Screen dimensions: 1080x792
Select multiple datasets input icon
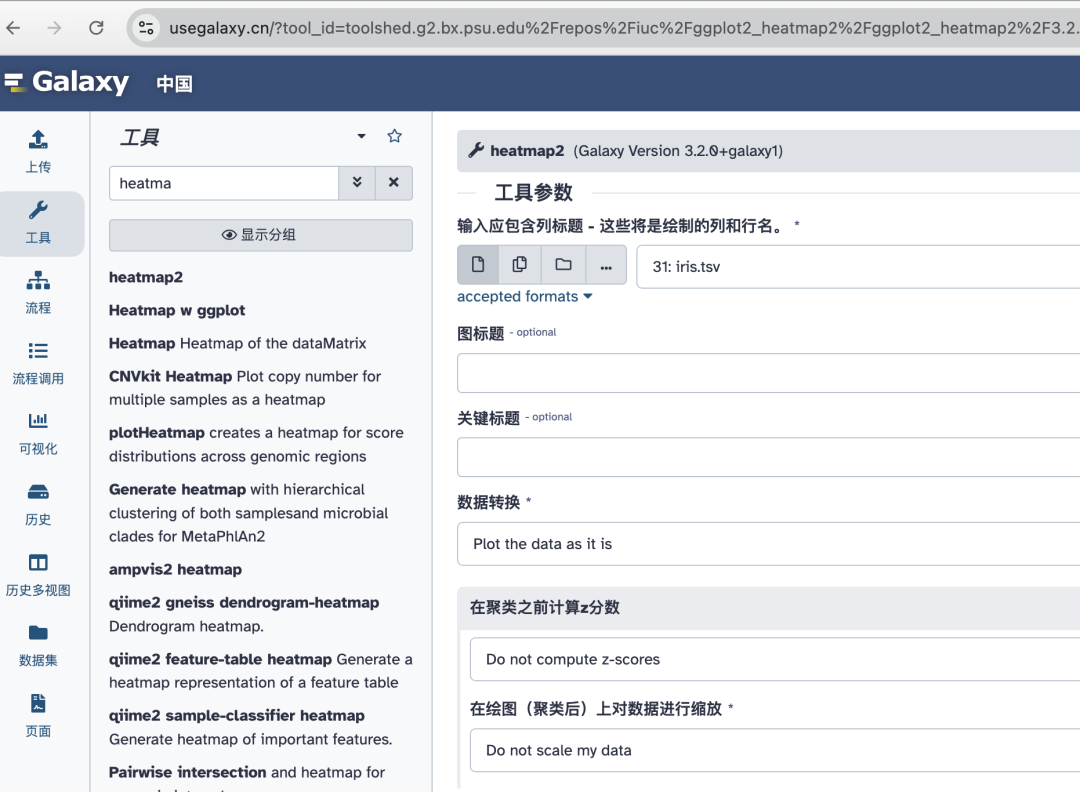click(520, 265)
